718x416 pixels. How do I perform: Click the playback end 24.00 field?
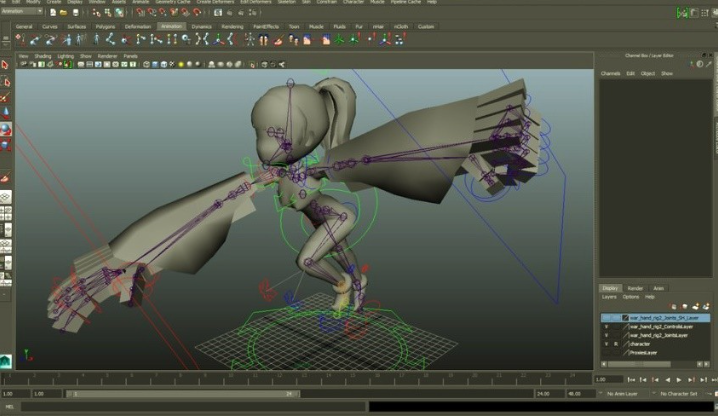pyautogui.click(x=549, y=394)
